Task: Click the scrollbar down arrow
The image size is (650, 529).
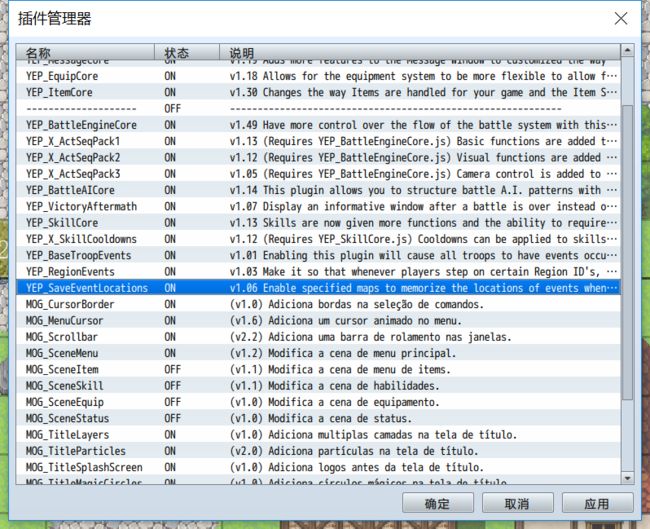Action: point(627,478)
